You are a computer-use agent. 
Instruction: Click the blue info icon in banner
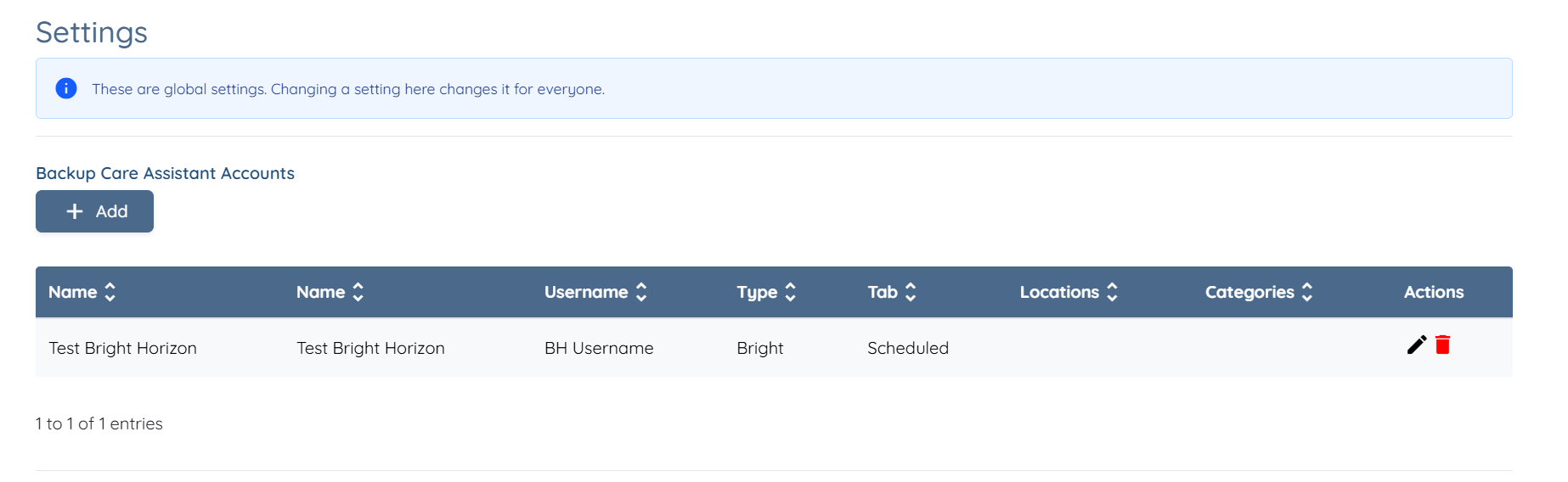66,88
